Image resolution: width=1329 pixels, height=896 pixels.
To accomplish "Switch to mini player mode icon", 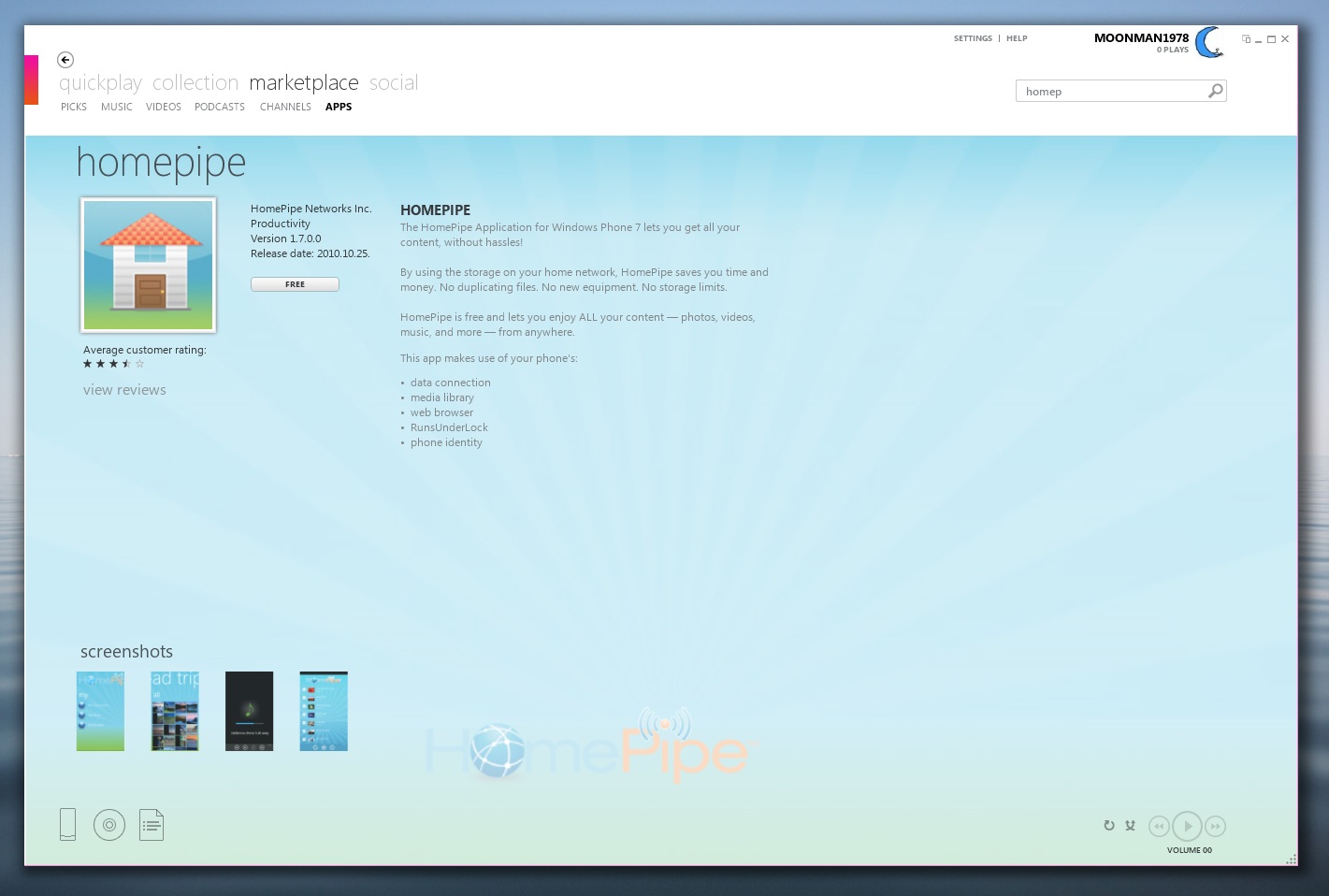I will pyautogui.click(x=1246, y=39).
